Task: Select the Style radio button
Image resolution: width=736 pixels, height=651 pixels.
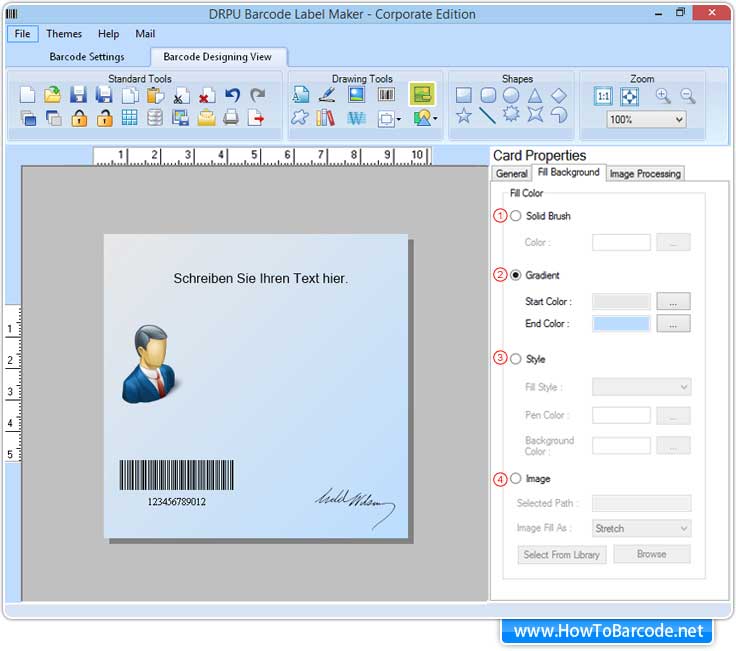Action: click(x=516, y=359)
